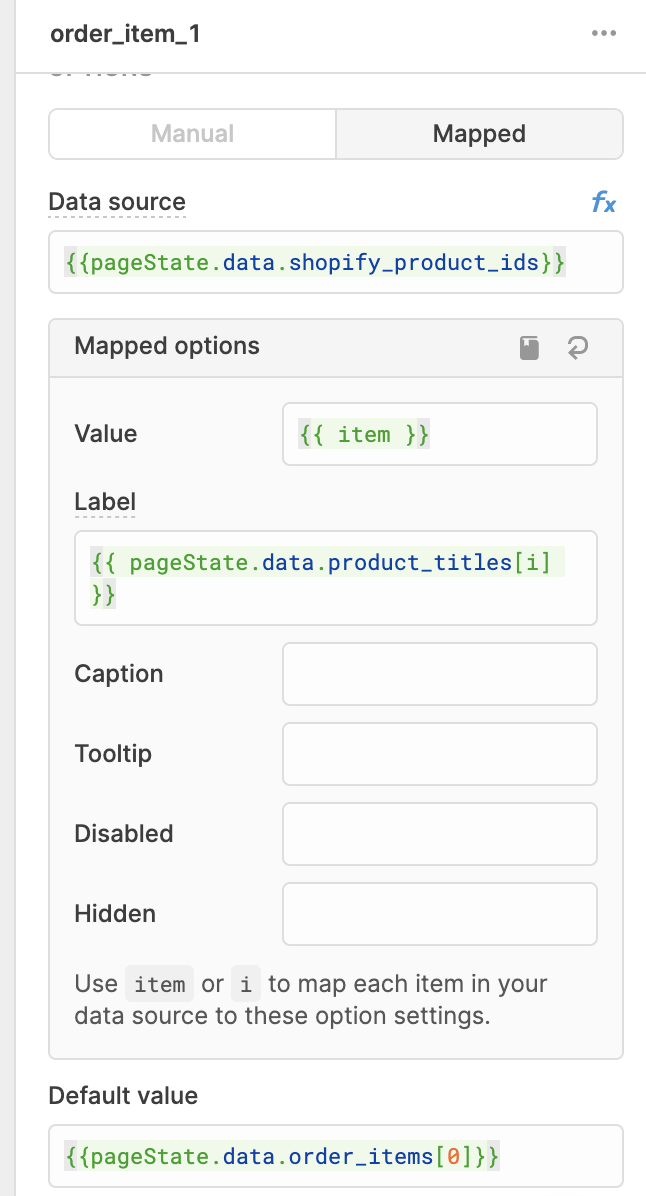Click into the Disabled field
Screen dimensions: 646x1196
439,834
